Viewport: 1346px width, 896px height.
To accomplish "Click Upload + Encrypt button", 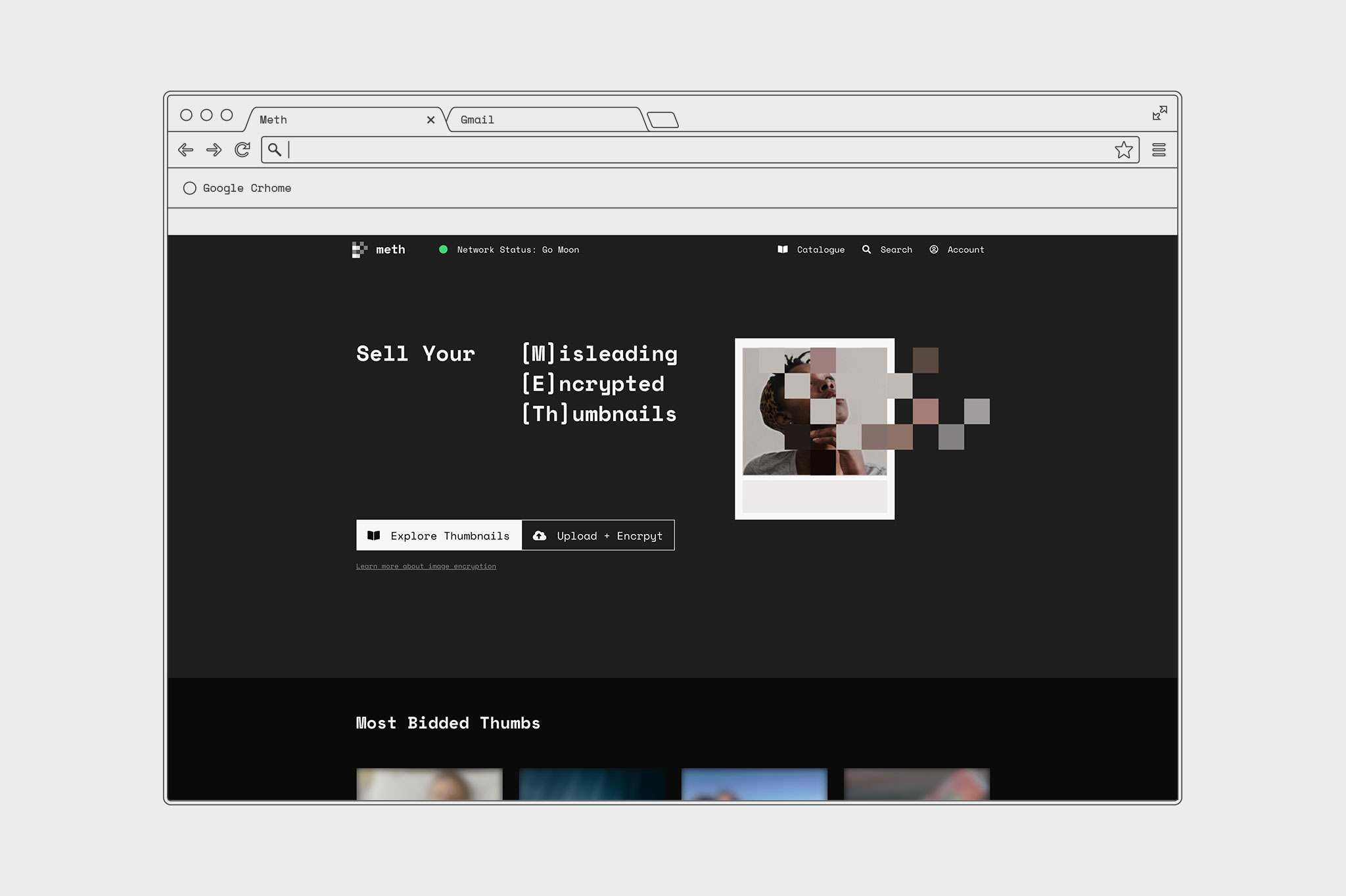I will point(598,535).
